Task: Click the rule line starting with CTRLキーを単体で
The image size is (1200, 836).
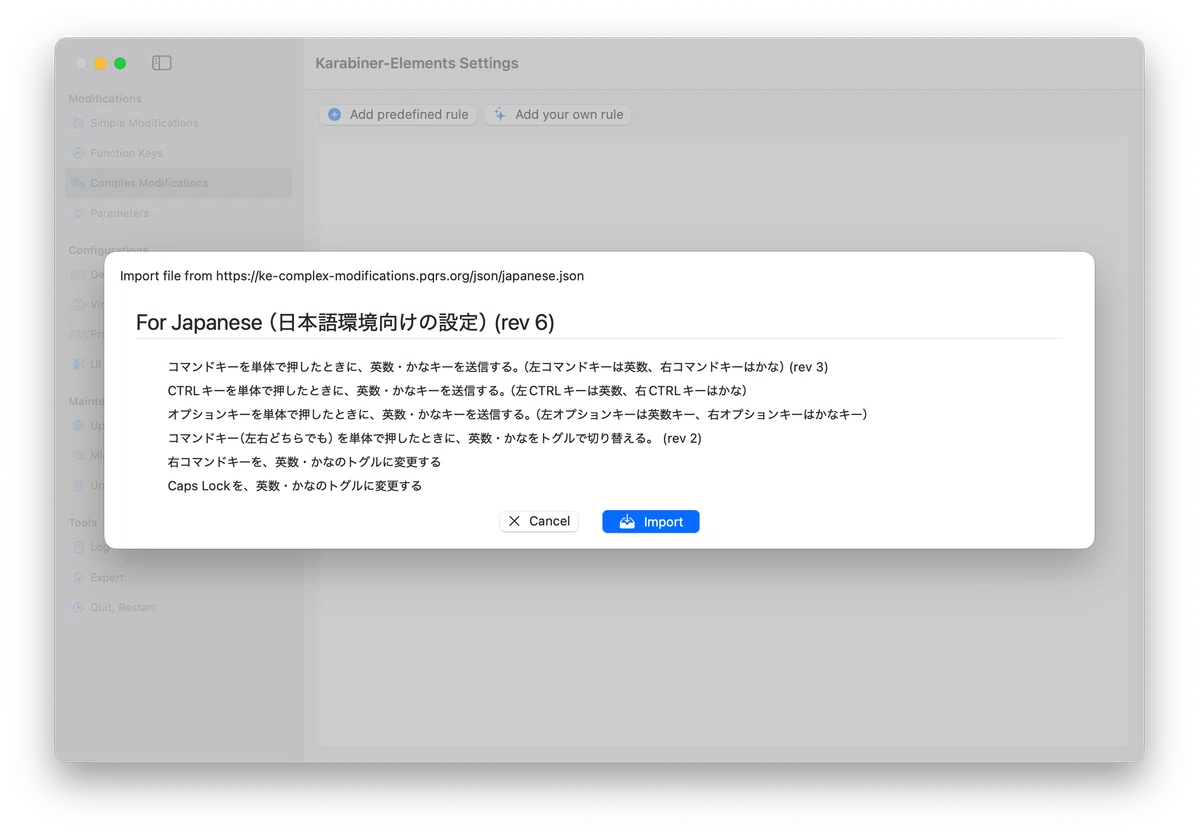Action: [x=458, y=390]
